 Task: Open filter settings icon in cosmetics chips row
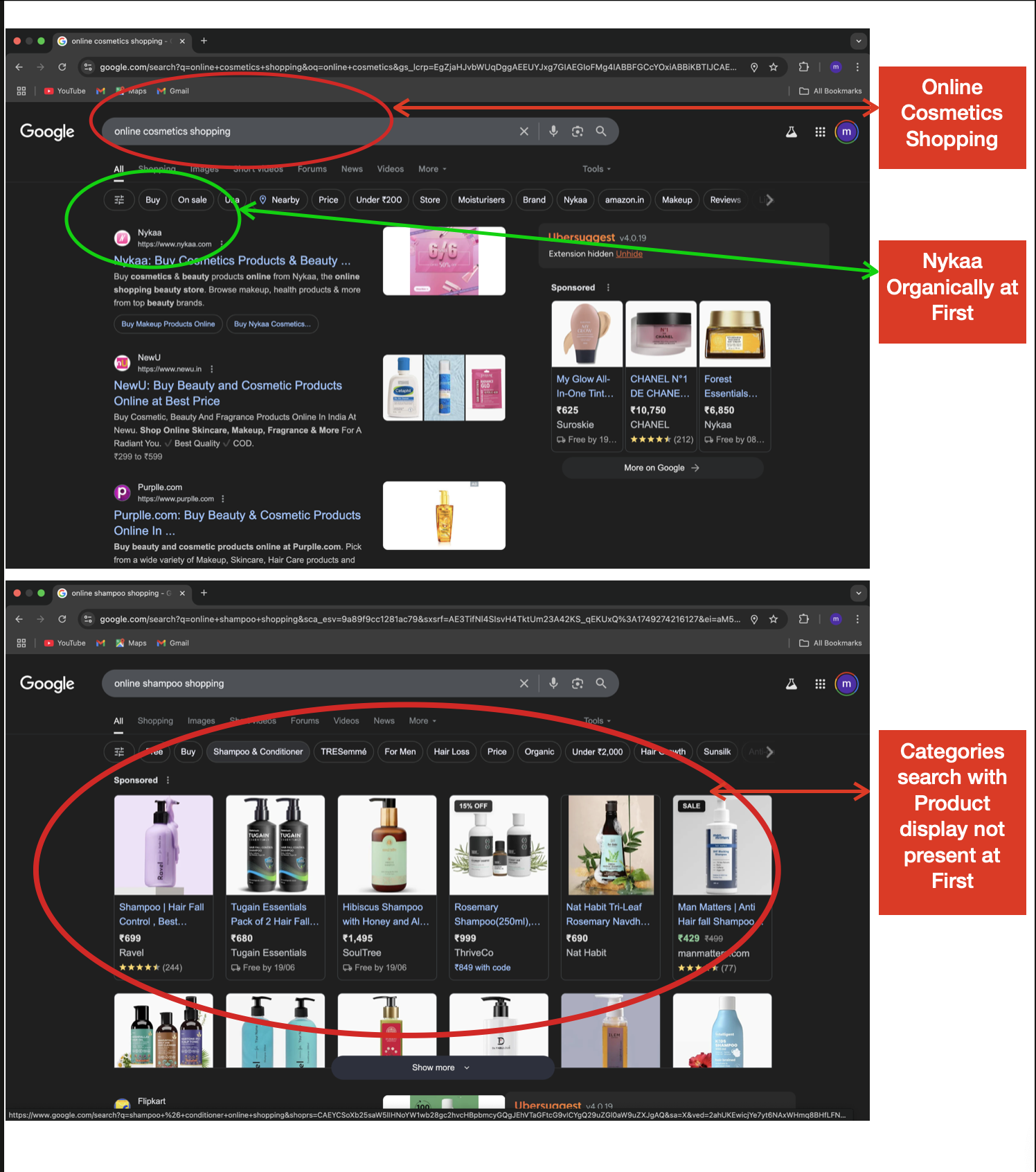119,199
